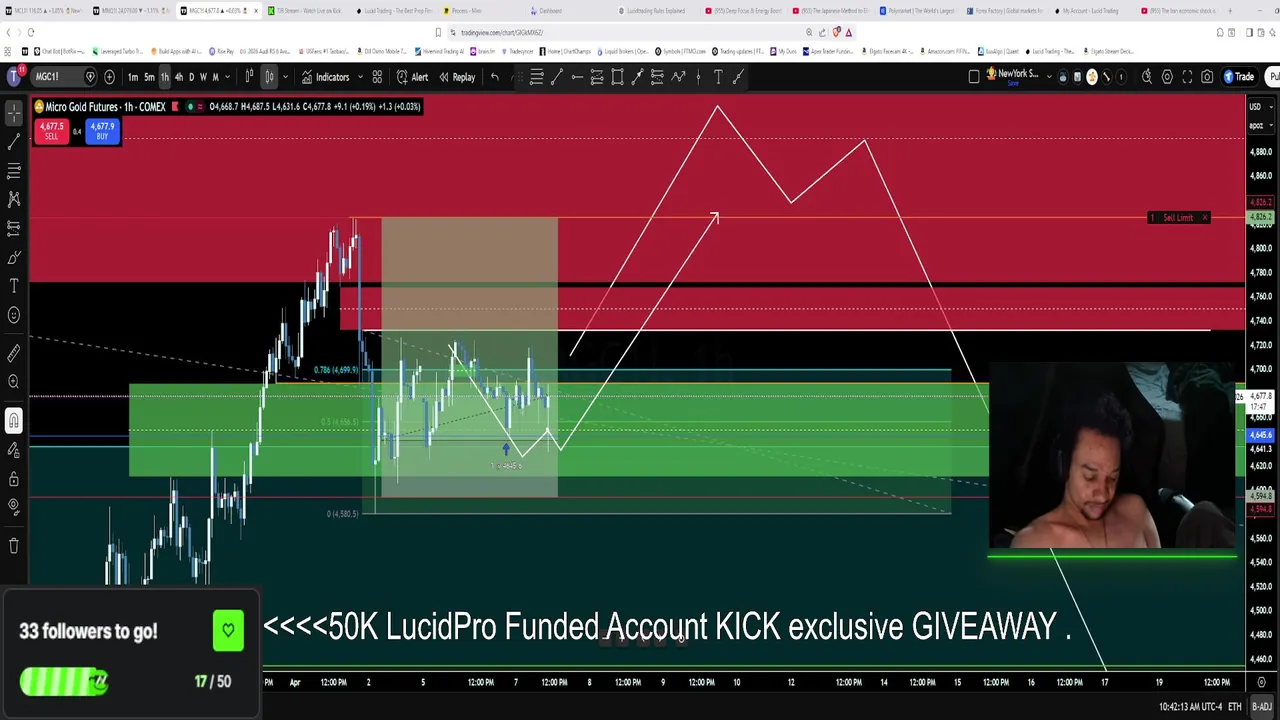1280x720 pixels.
Task: Click the Sell Limit order label
Action: coord(1178,217)
